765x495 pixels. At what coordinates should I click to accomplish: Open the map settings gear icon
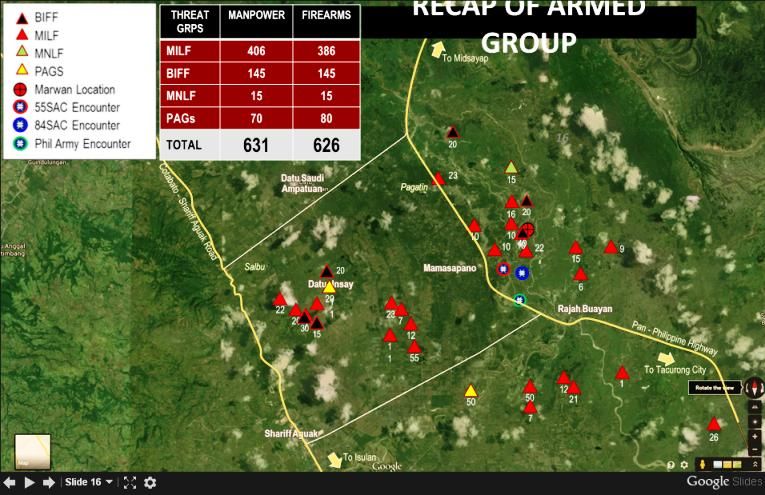point(684,464)
